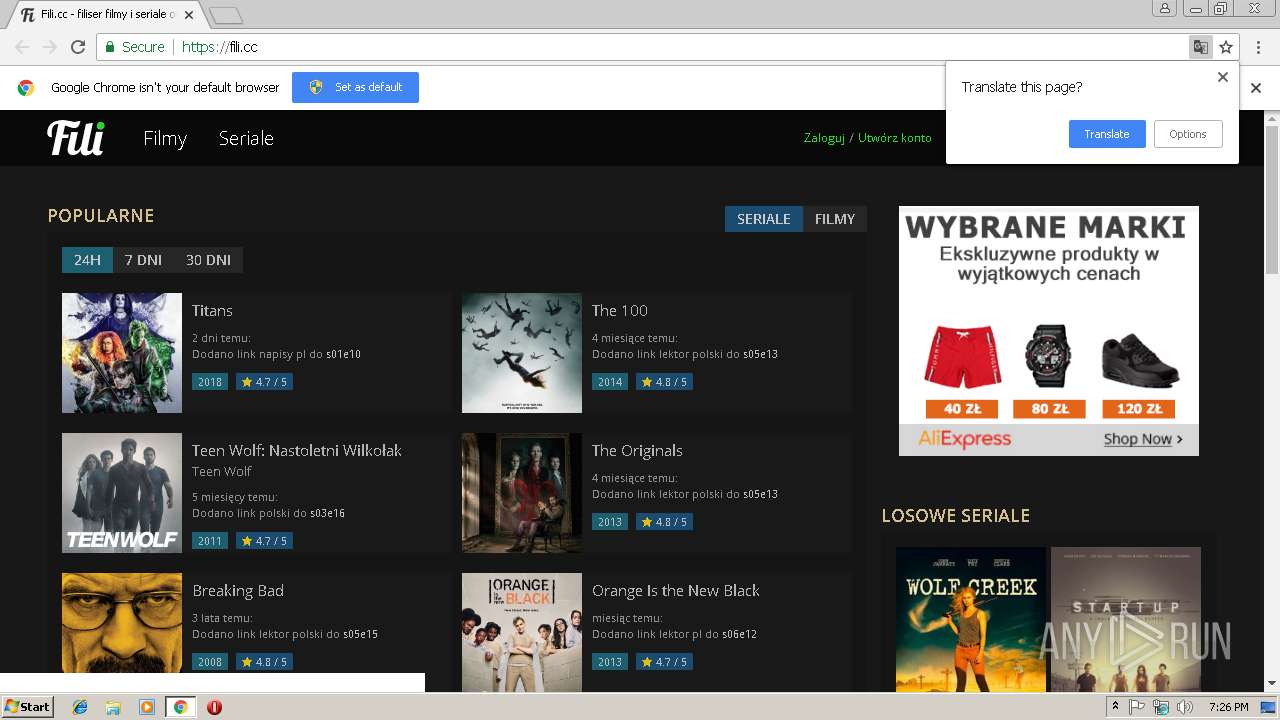Switch popular list to FILMY
1280x720 pixels.
point(835,219)
